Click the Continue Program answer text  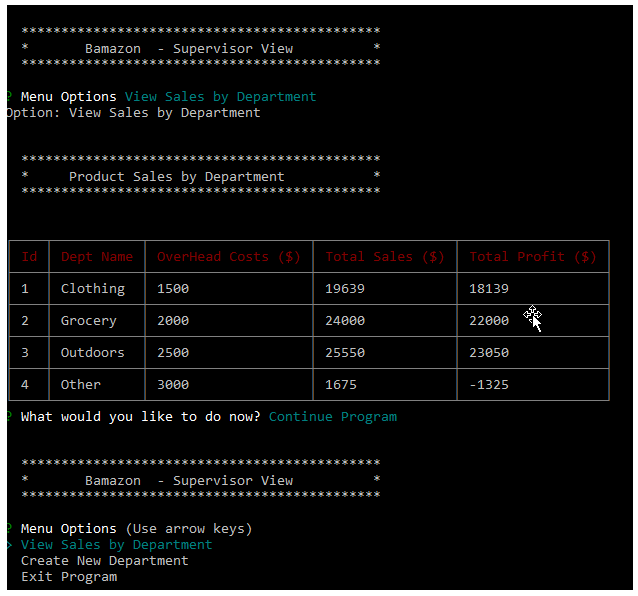coord(333,417)
